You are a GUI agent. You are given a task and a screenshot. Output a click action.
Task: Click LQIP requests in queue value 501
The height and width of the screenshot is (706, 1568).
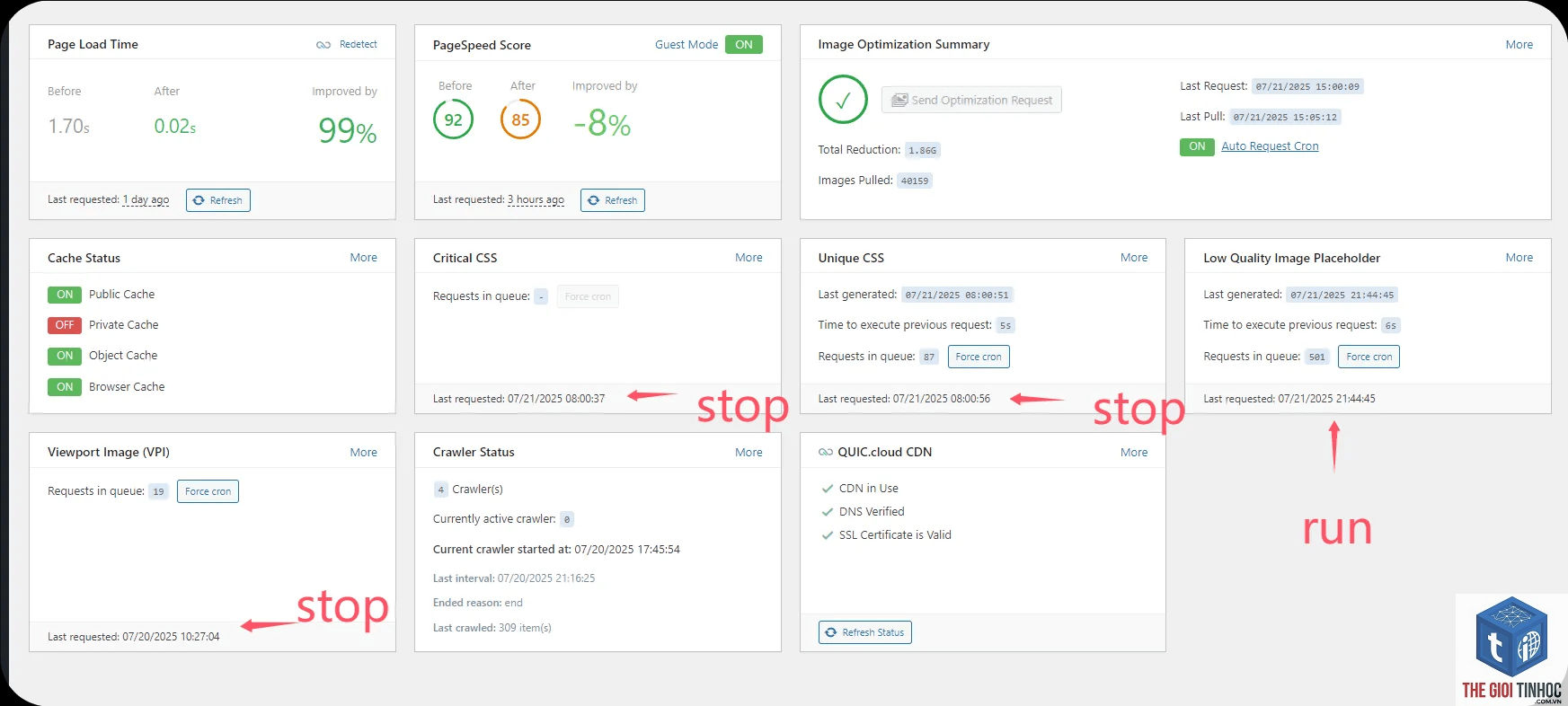[1317, 357]
